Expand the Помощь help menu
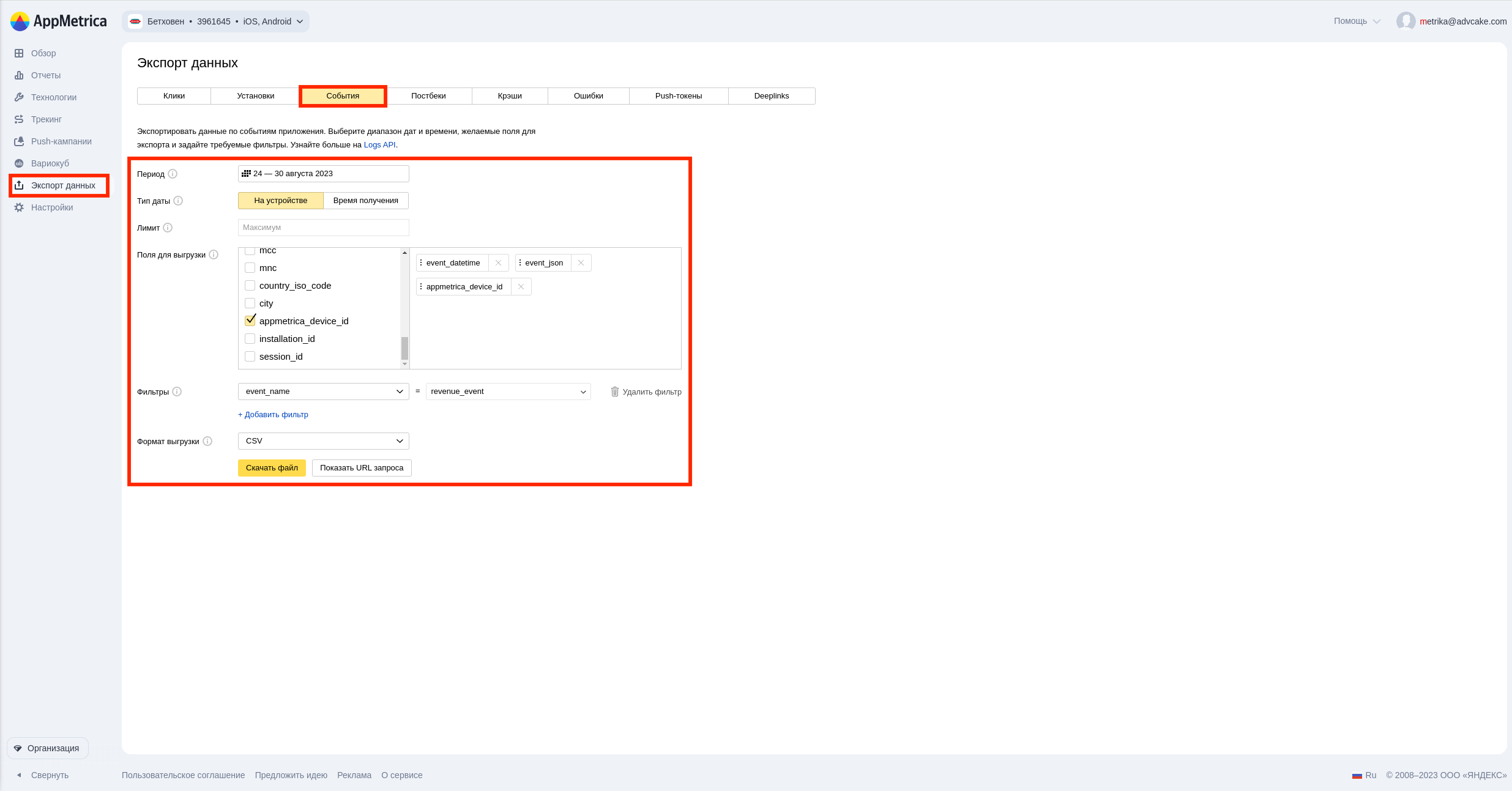Image resolution: width=1512 pixels, height=791 pixels. pos(1357,21)
